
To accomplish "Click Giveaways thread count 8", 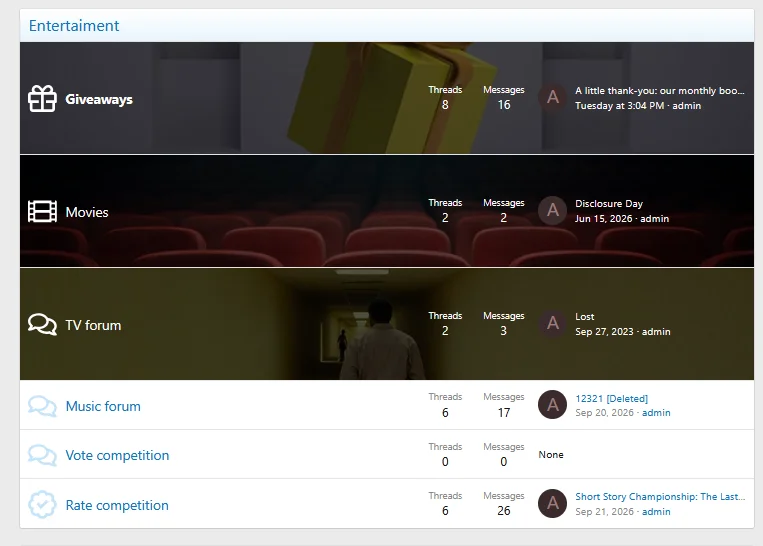I will tap(445, 105).
